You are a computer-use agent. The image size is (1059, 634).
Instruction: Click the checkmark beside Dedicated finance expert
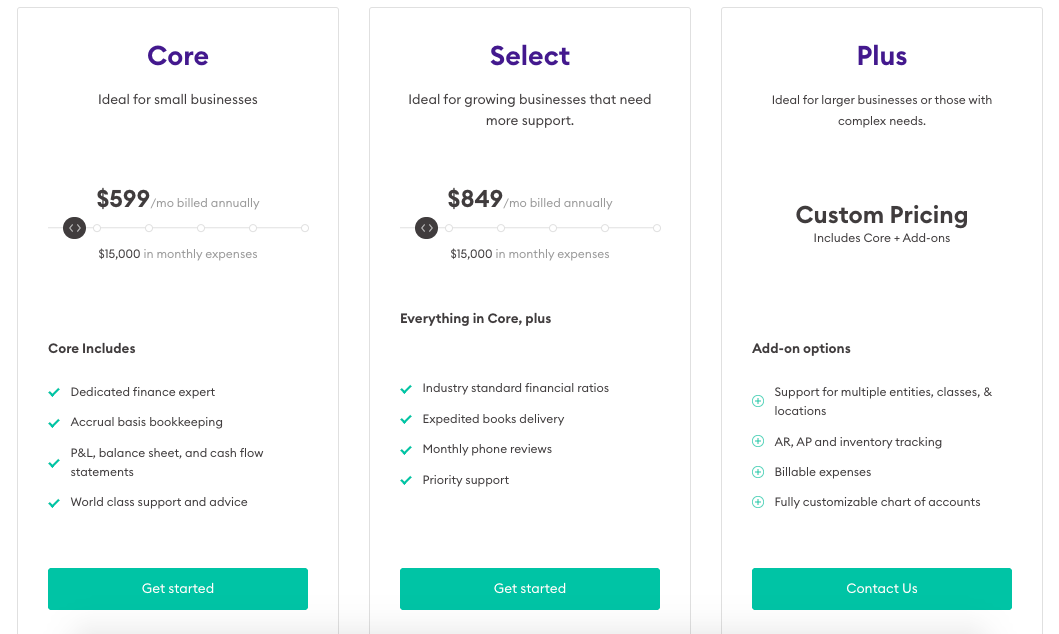54,392
